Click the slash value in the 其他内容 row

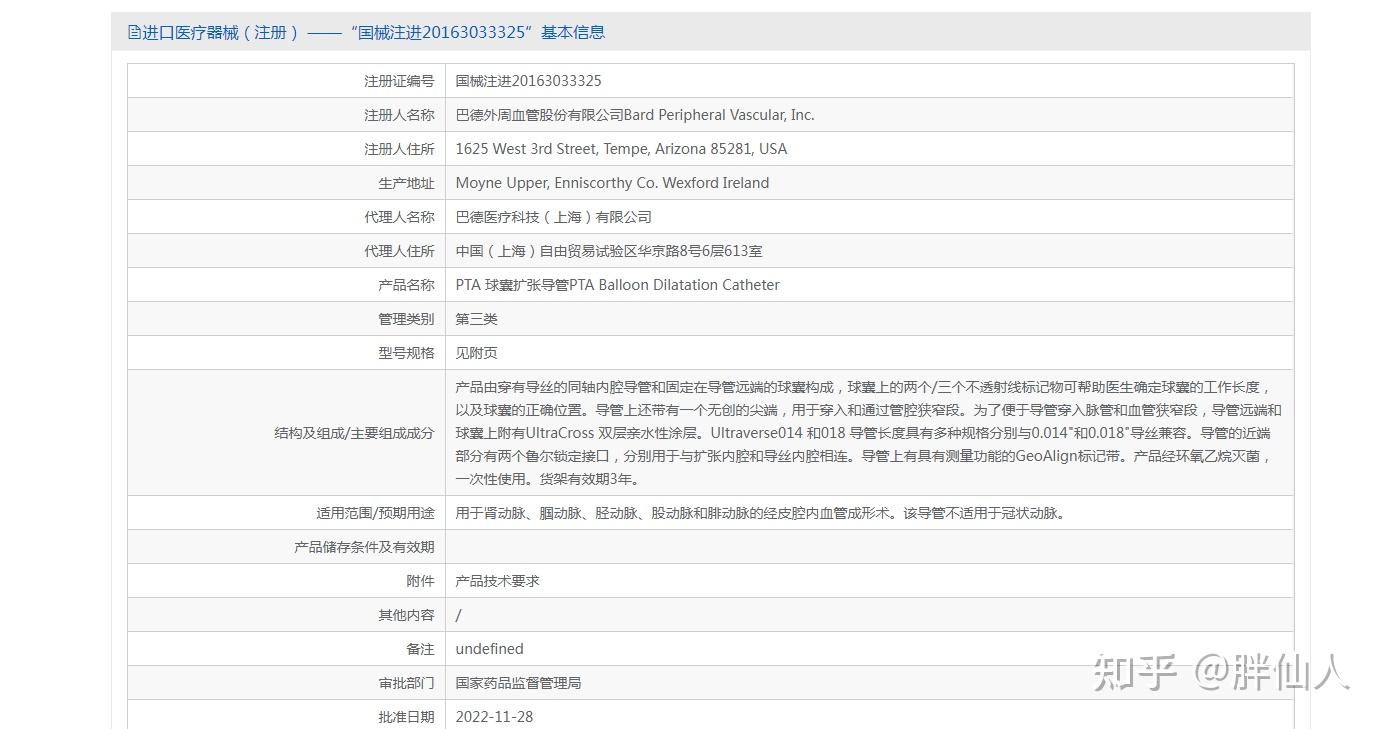coord(459,615)
